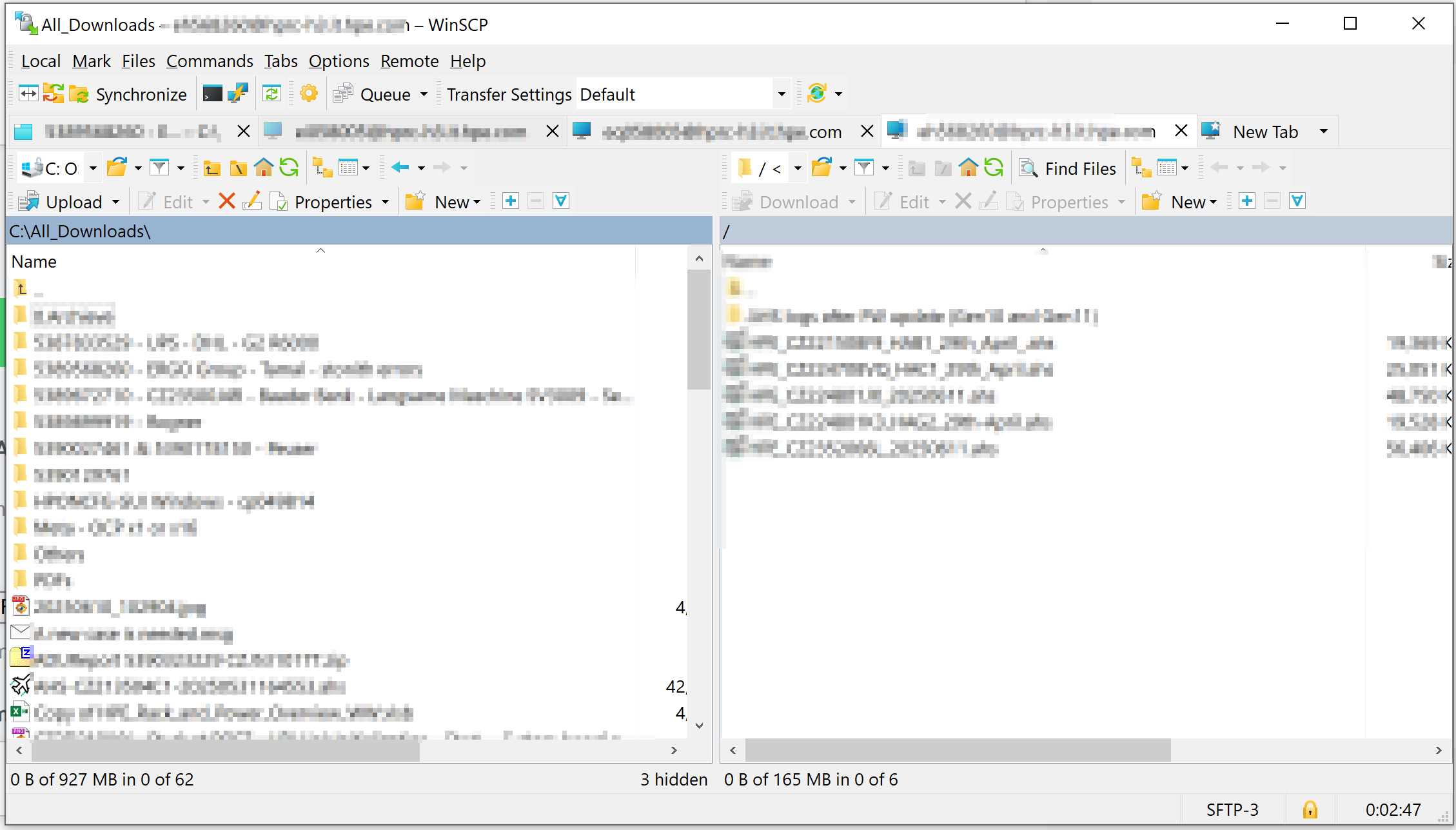Click local panel vertical scrollbar thumb
The width and height of the screenshot is (1456, 830).
698,329
